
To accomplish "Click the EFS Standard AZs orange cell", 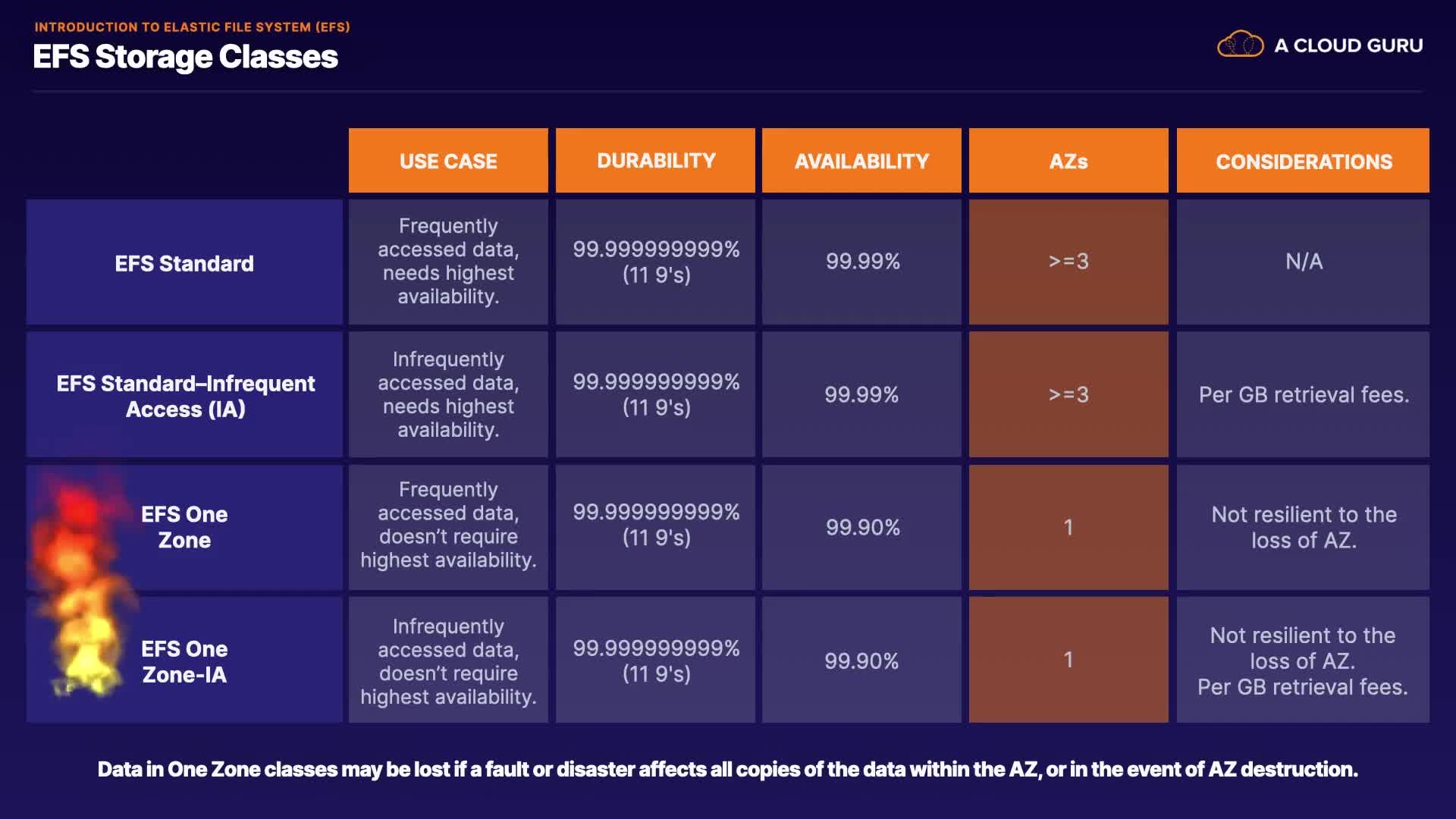I will [1068, 262].
